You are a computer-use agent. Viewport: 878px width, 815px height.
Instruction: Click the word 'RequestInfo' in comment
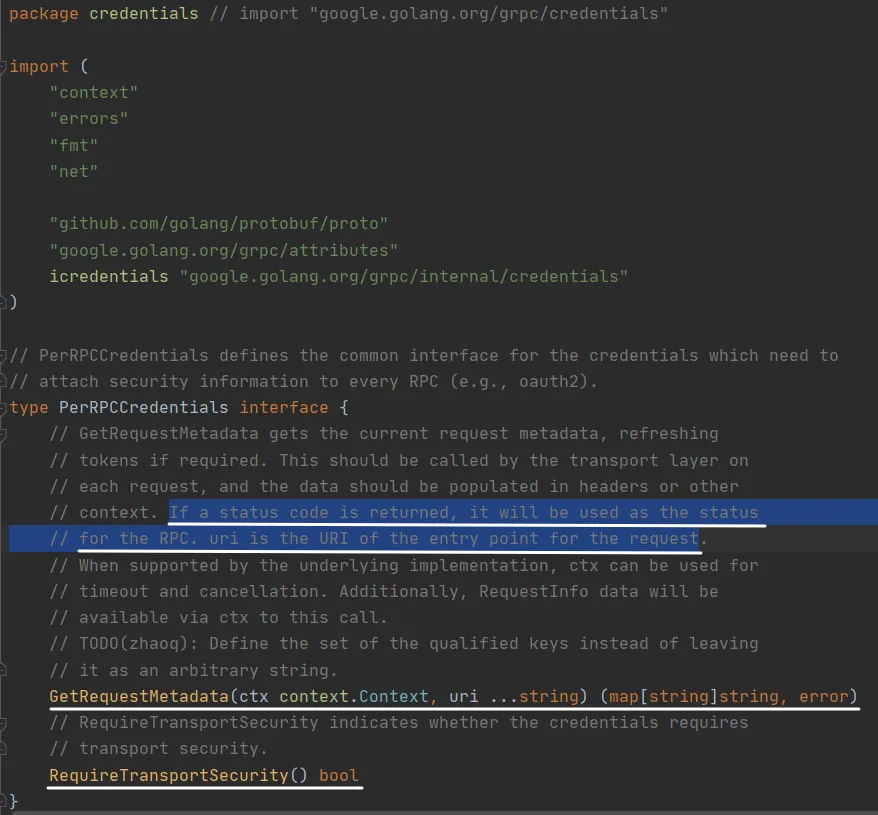click(534, 592)
